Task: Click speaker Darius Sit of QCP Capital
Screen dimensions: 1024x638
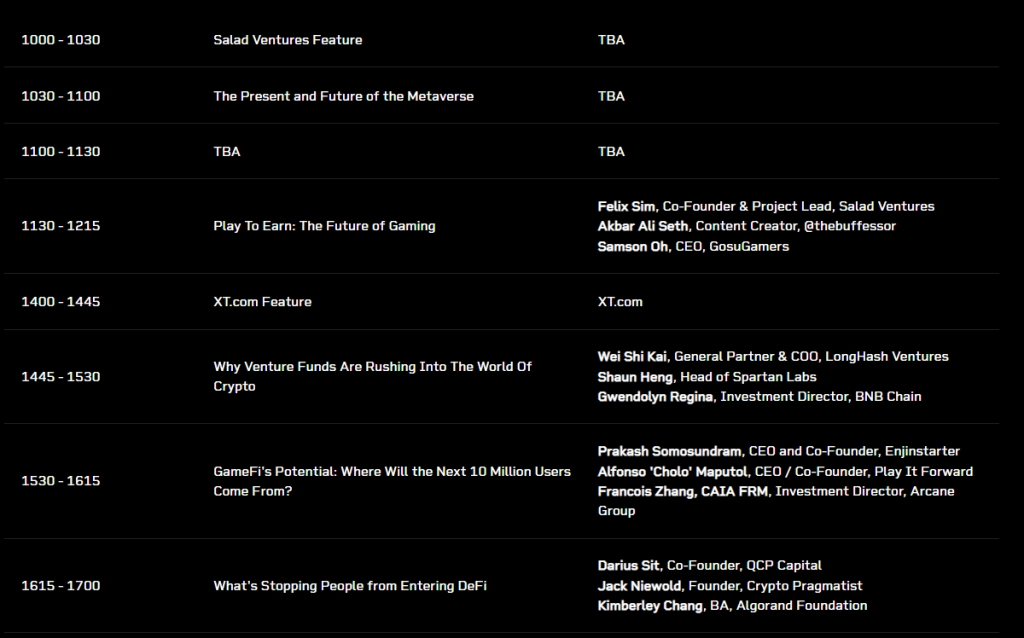Action: click(628, 566)
